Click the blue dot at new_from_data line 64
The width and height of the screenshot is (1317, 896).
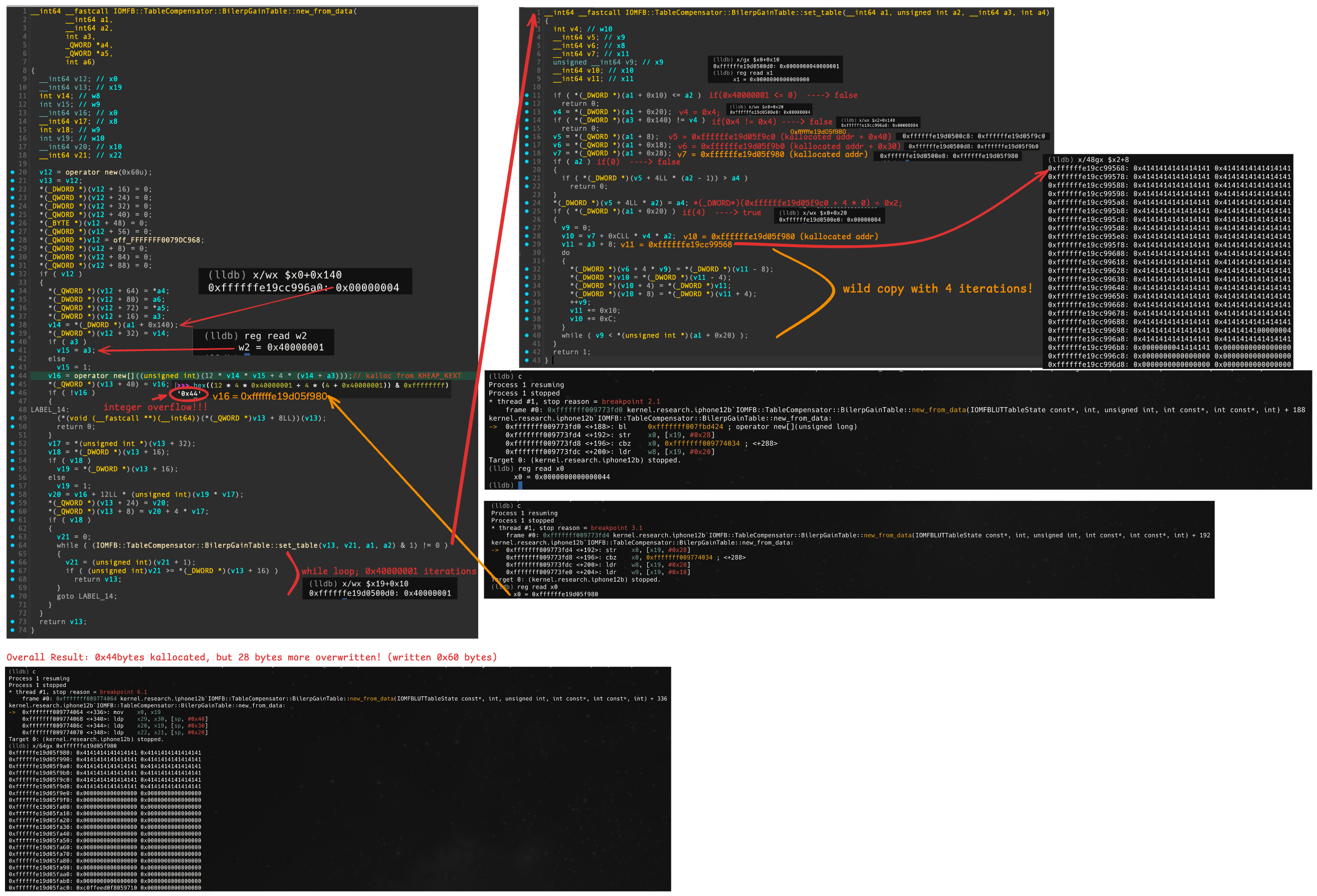point(13,545)
